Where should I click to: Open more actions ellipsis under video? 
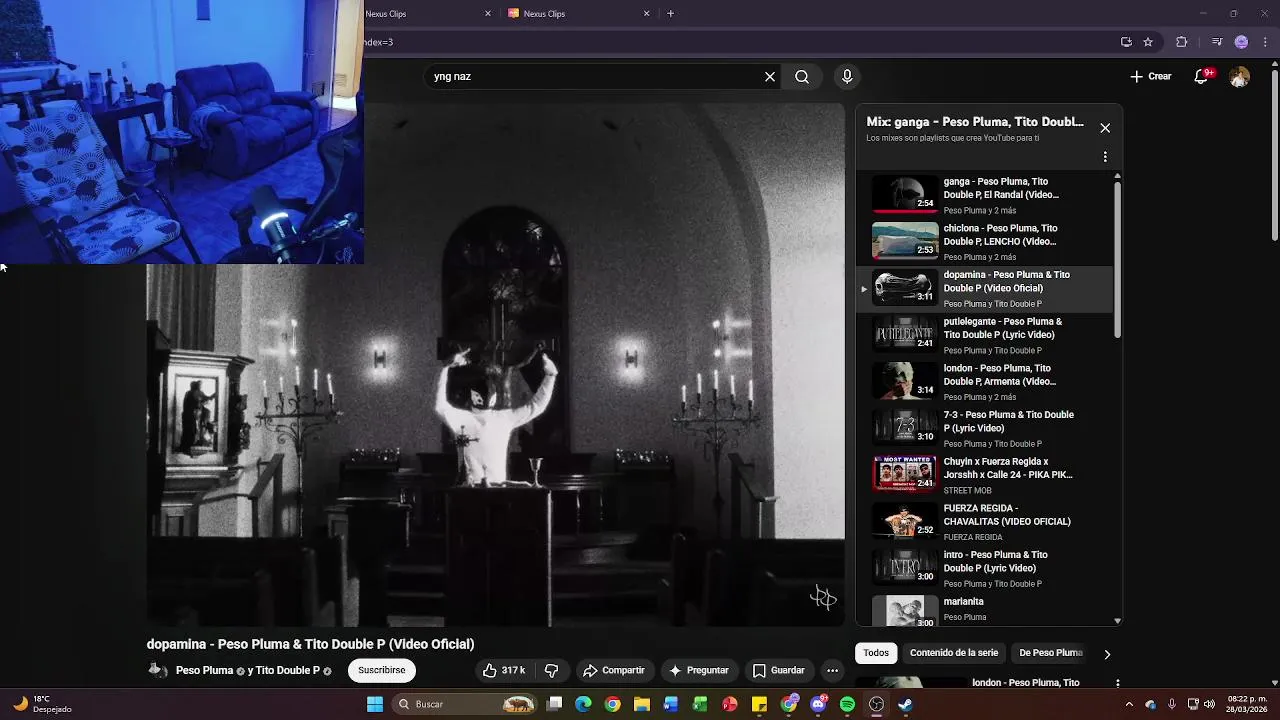pyautogui.click(x=832, y=670)
